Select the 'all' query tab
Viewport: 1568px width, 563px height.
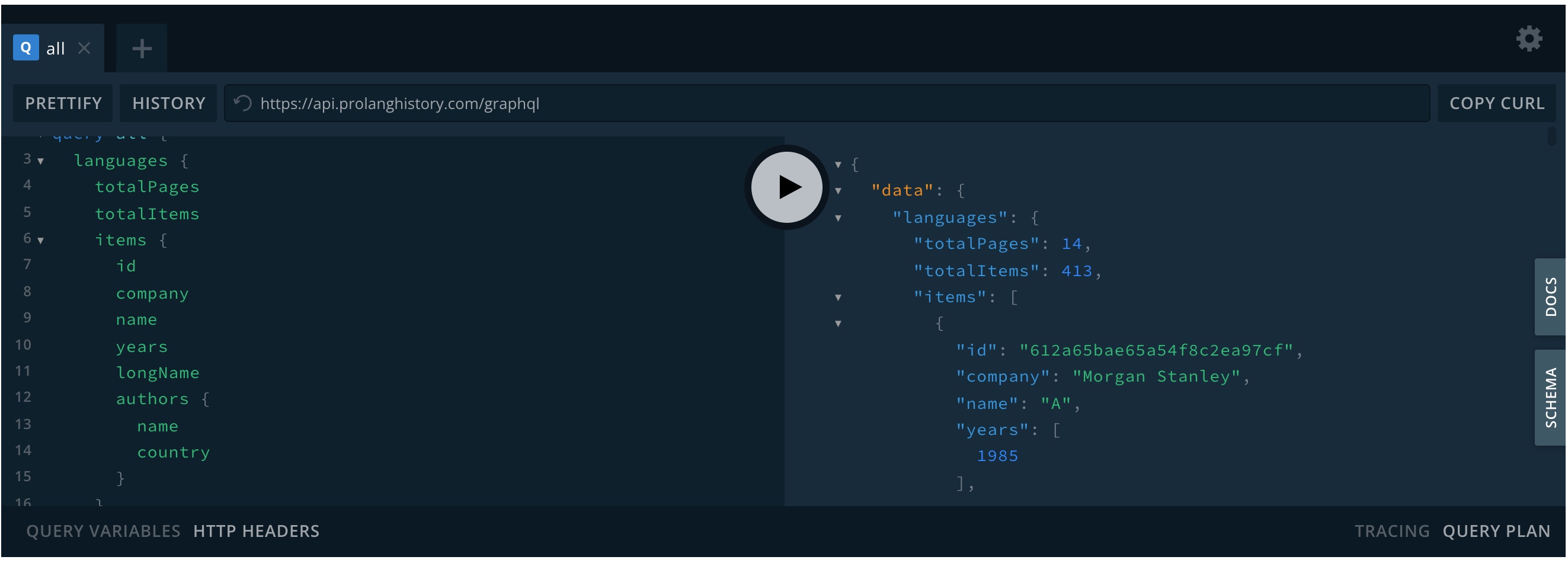[55, 49]
